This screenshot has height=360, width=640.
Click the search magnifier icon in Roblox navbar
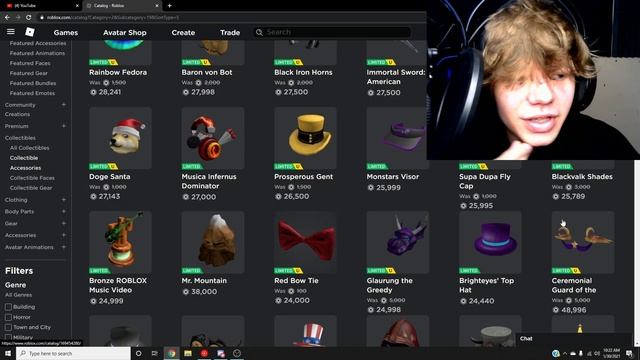click(259, 32)
